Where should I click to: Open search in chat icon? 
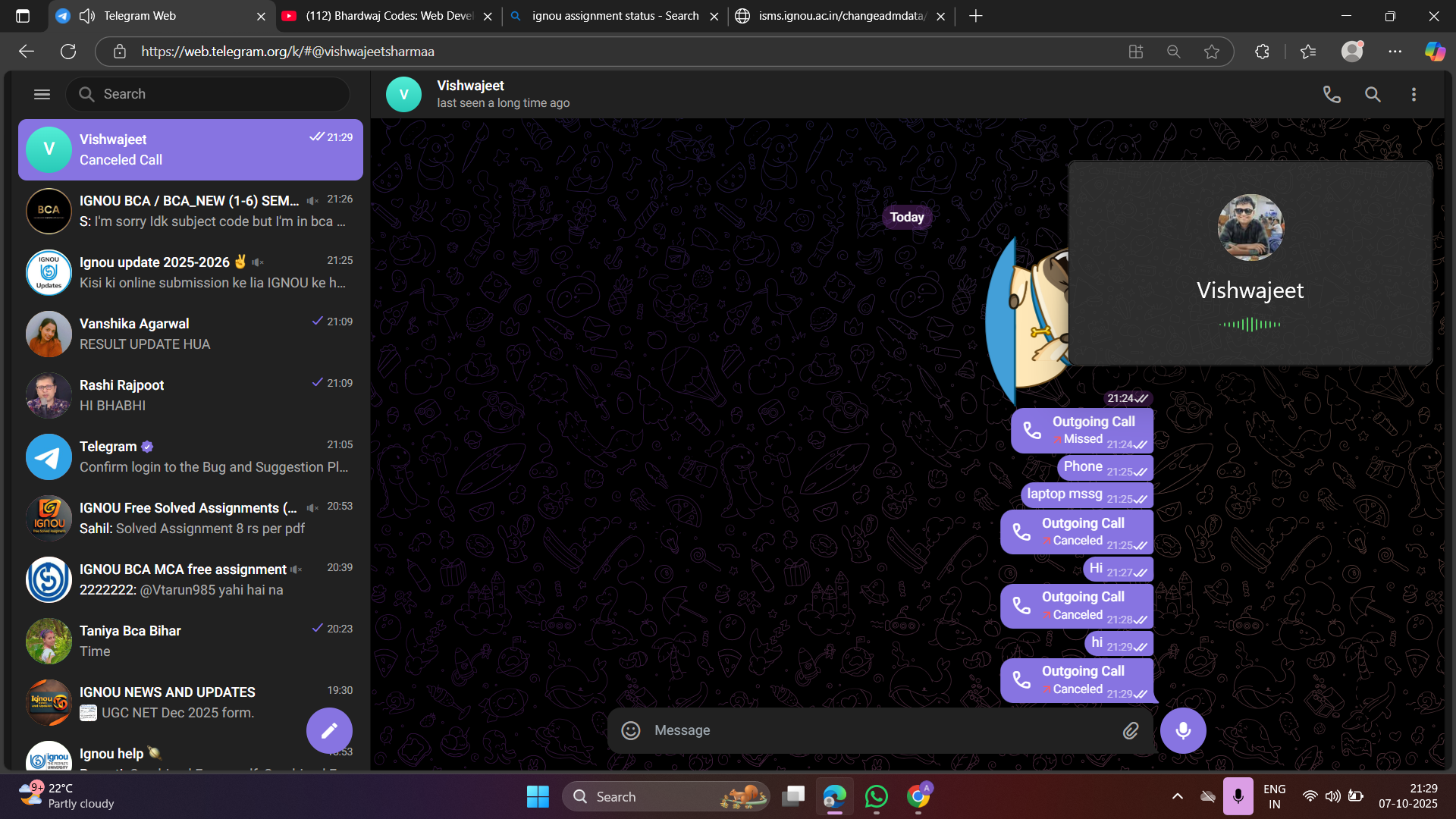pos(1373,94)
